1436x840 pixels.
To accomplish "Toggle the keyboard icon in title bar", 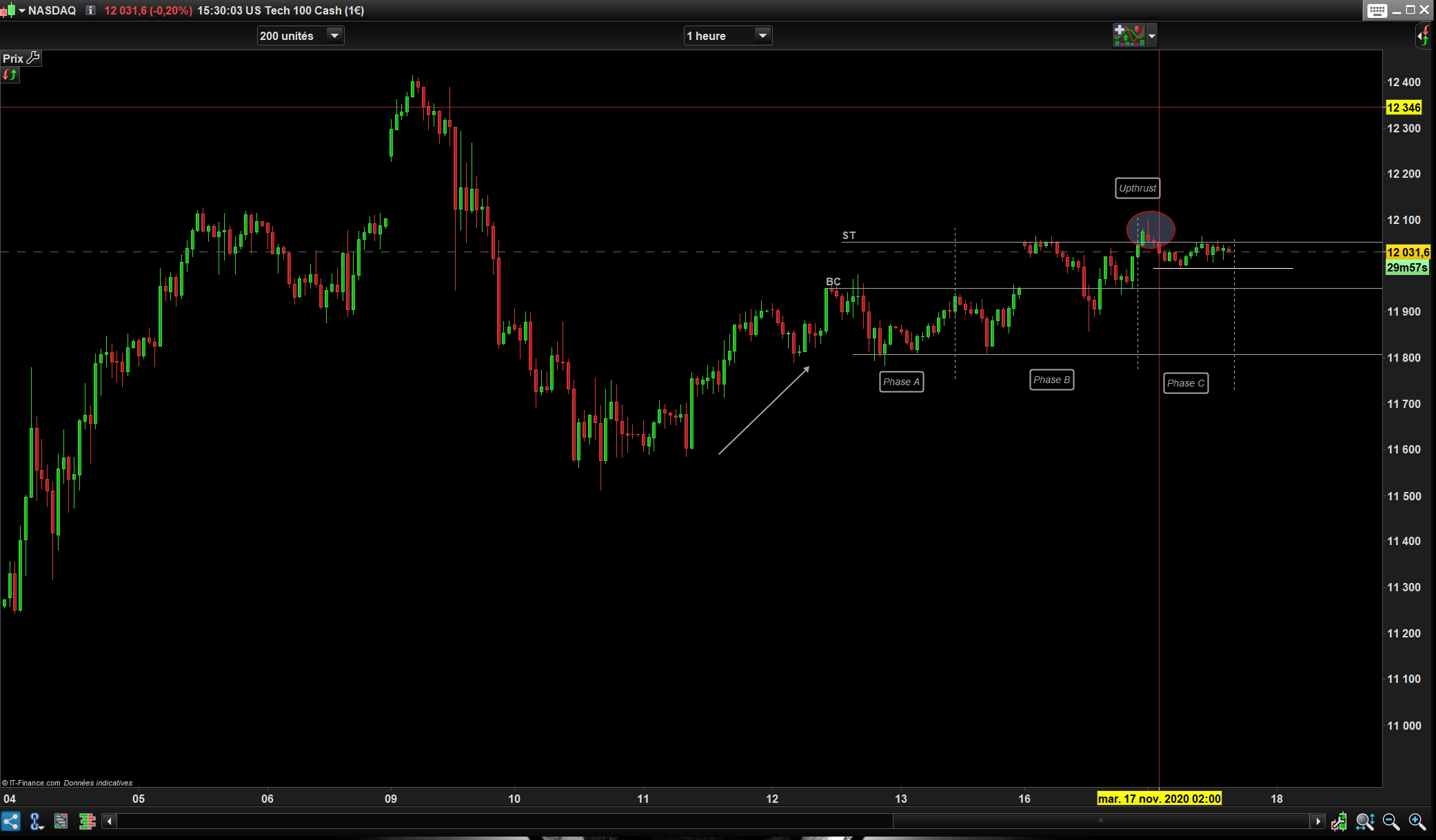I will click(x=1377, y=10).
